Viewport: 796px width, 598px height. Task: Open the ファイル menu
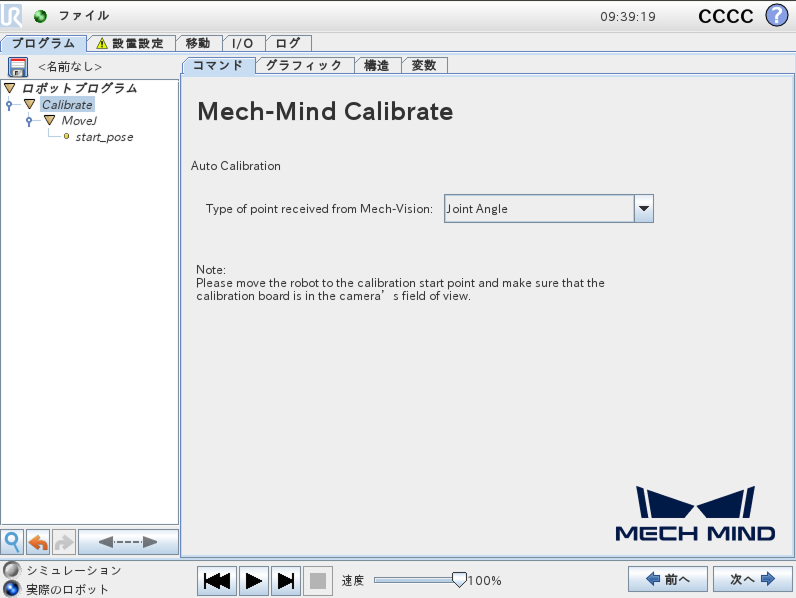(x=84, y=16)
